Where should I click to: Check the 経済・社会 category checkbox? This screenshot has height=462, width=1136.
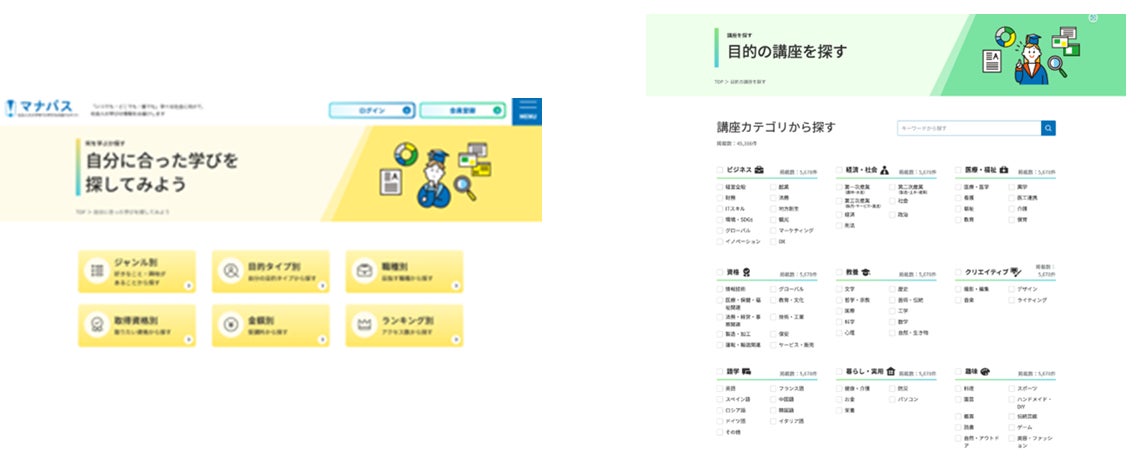(839, 170)
